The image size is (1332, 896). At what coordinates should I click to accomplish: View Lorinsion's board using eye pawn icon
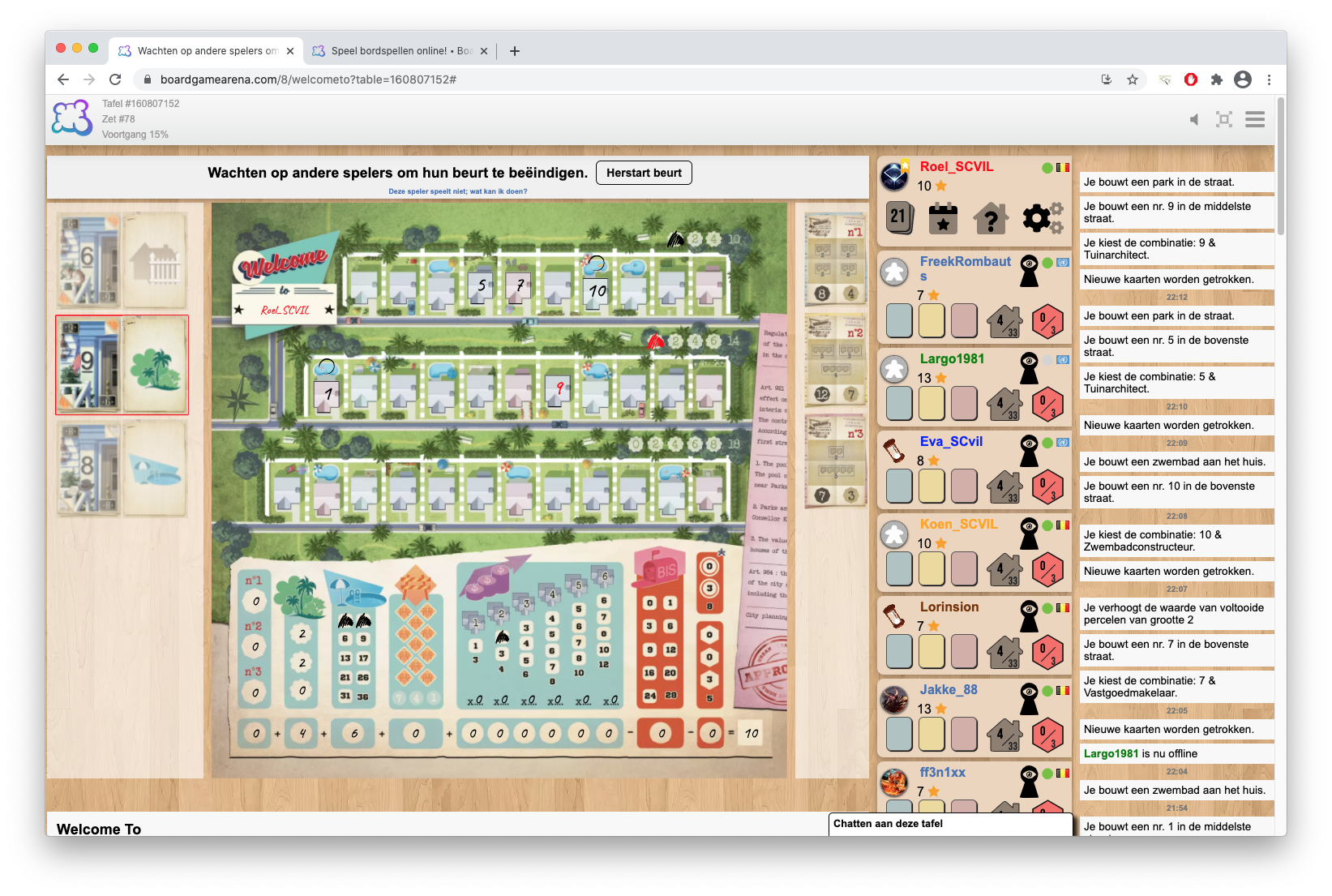pos(1029,616)
